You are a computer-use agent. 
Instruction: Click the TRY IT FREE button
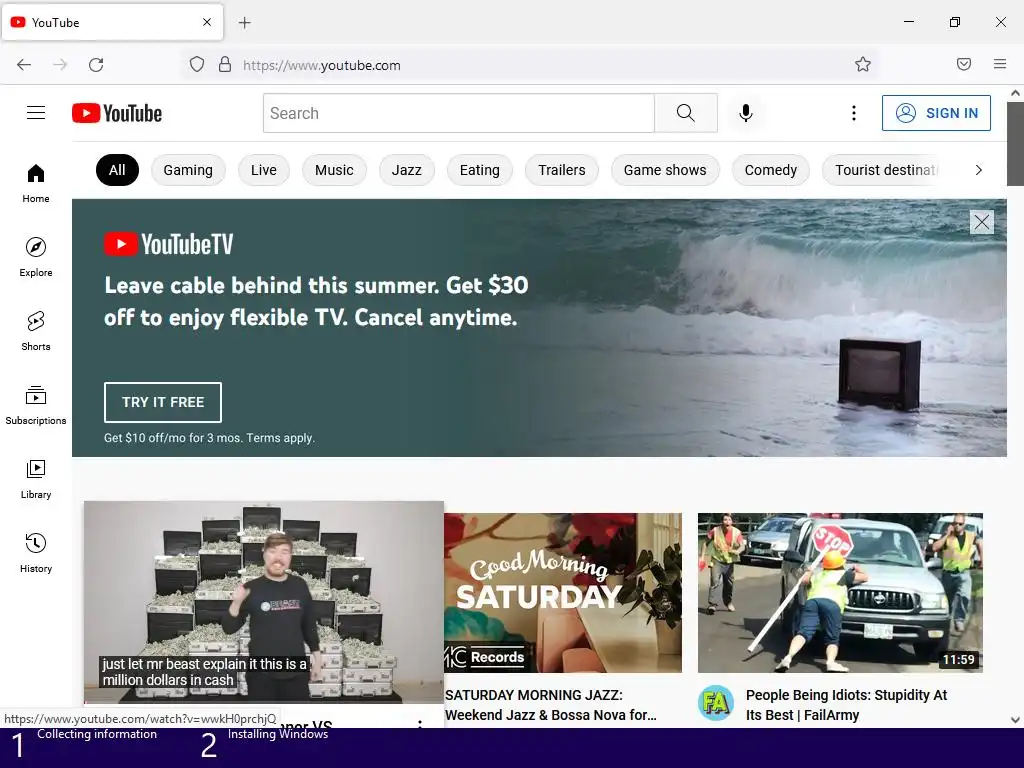(163, 402)
